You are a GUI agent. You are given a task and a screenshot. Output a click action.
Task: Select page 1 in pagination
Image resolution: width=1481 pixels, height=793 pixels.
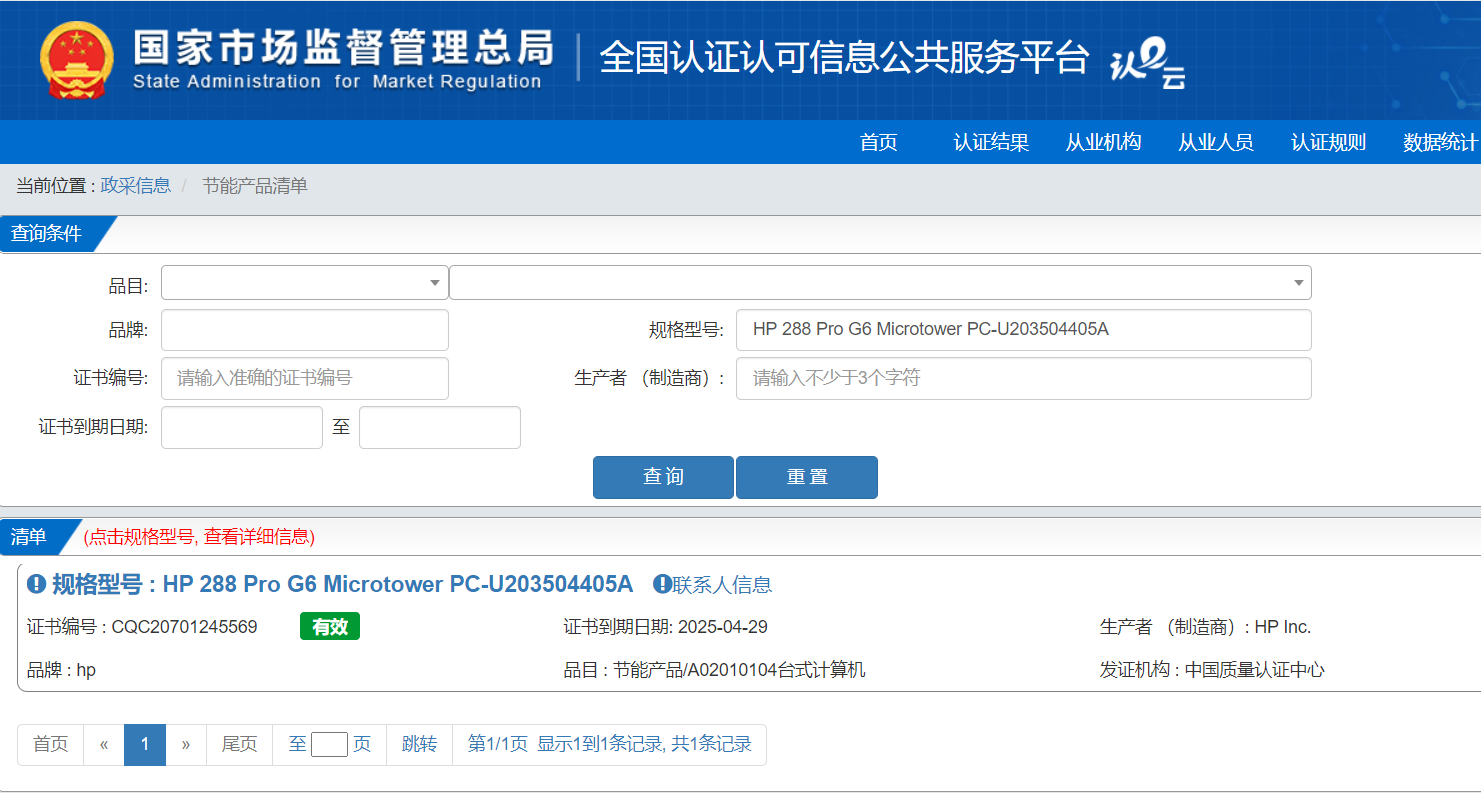pyautogui.click(x=145, y=745)
